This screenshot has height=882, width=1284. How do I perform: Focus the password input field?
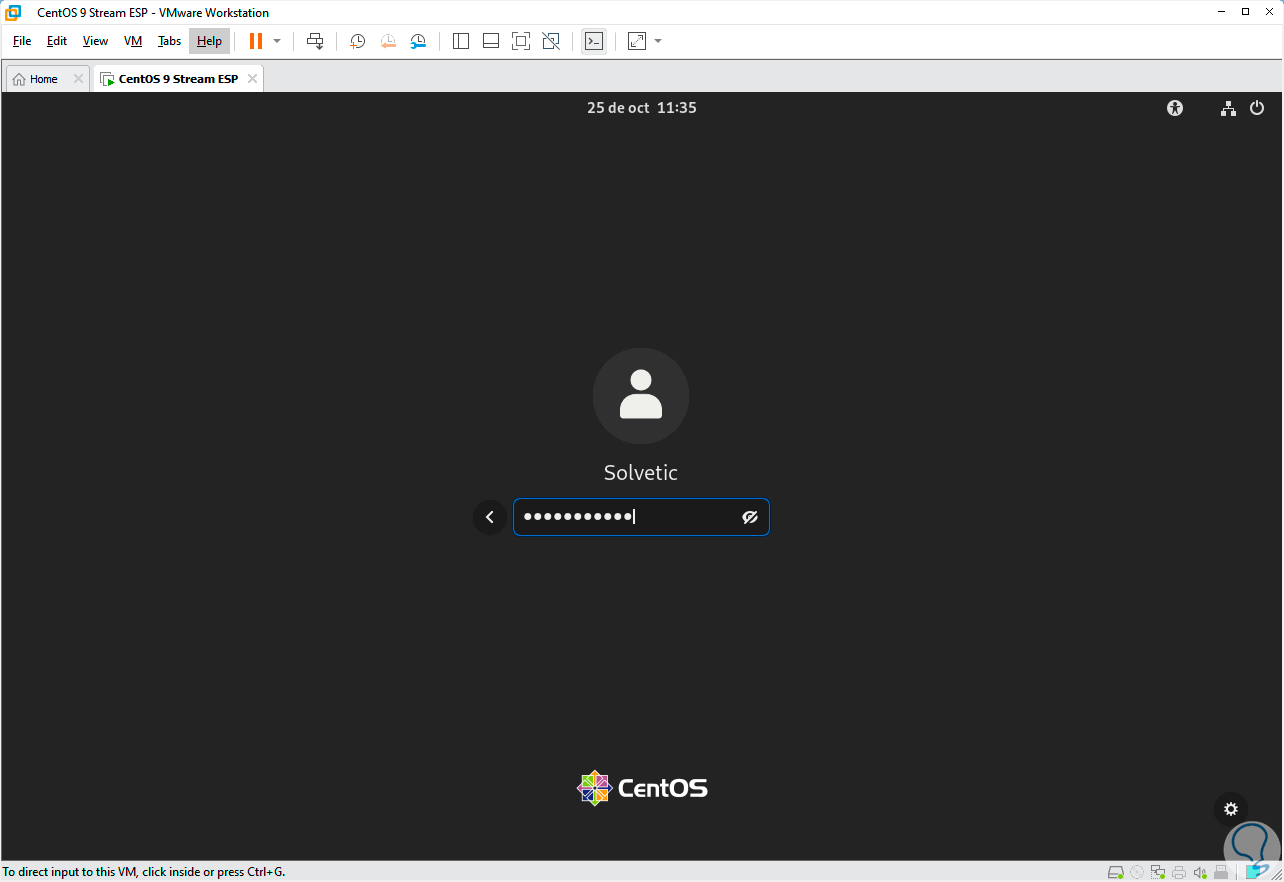pyautogui.click(x=641, y=517)
